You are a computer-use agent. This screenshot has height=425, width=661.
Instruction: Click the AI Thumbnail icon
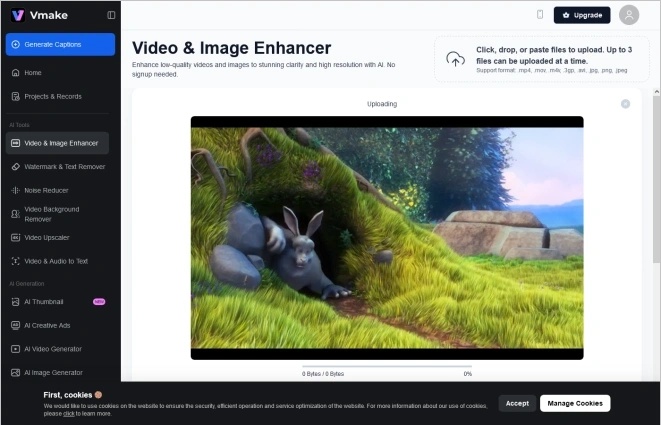(x=16, y=302)
